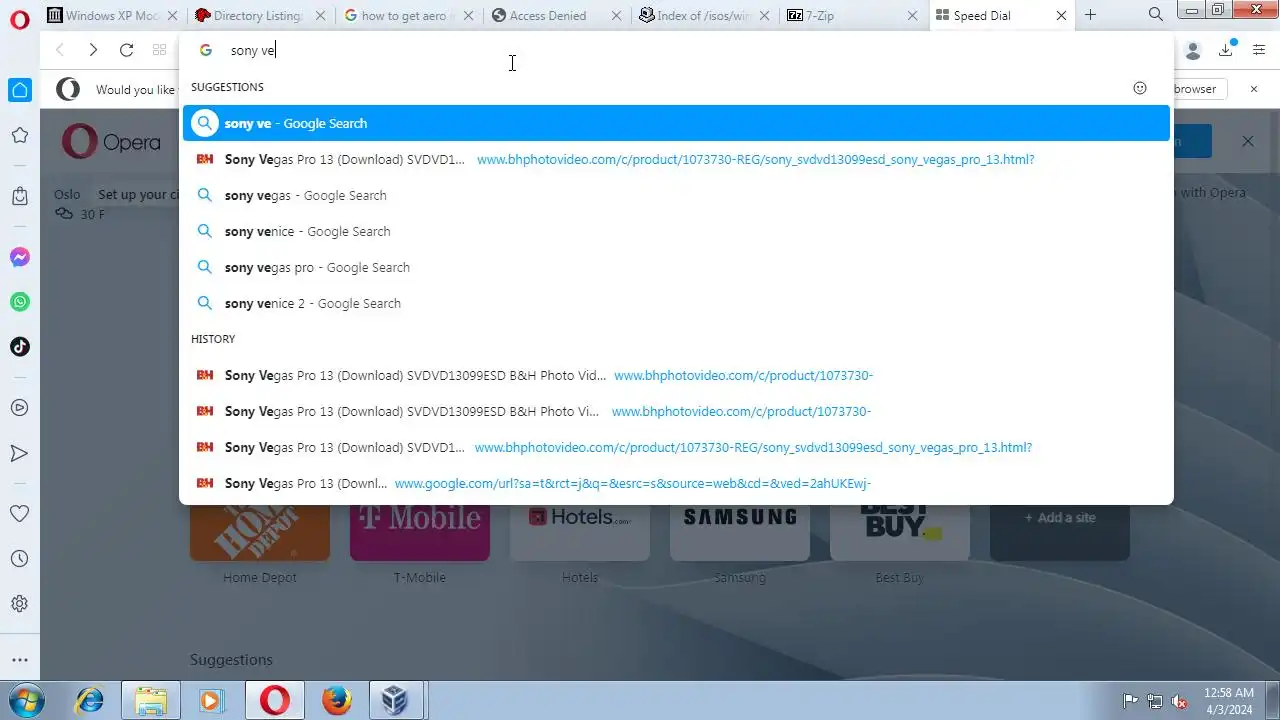Image resolution: width=1280 pixels, height=720 pixels.
Task: Switch to how to get aero tab
Action: [x=409, y=15]
